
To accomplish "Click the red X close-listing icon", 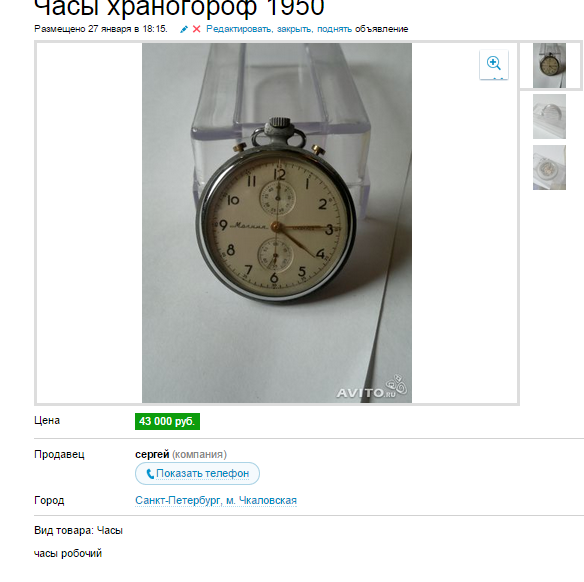I will click(197, 29).
